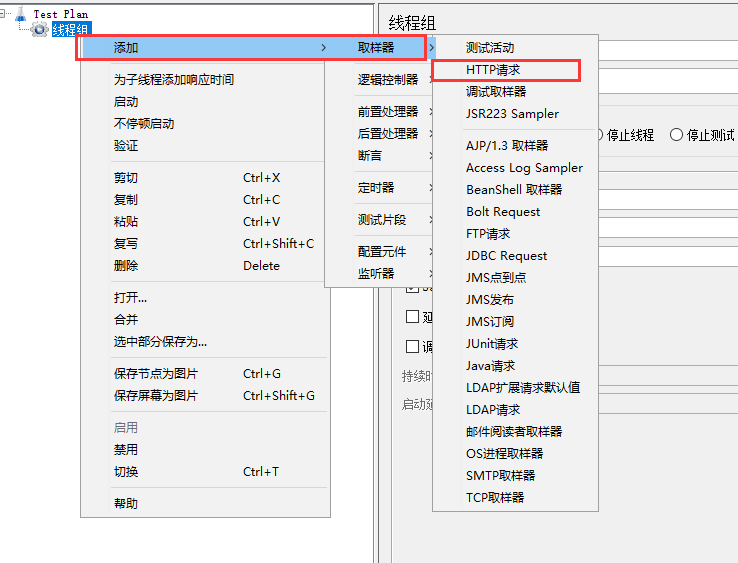Select JMS订阅 sampler

515,322
